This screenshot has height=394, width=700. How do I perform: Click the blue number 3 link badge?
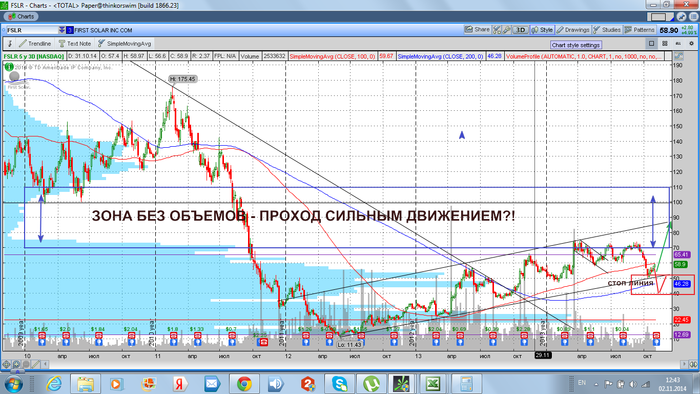click(70, 30)
